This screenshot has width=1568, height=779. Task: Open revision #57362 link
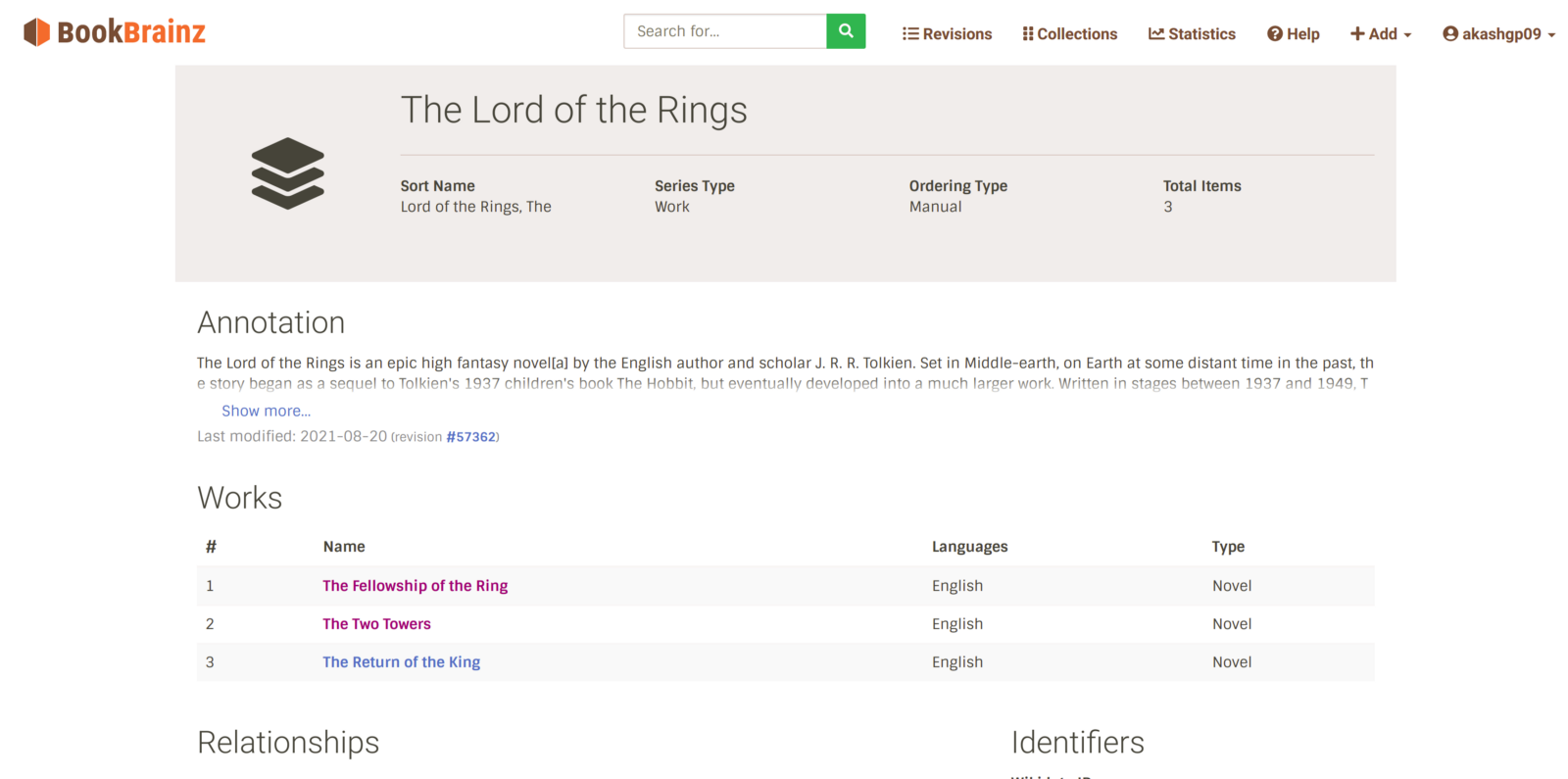(471, 437)
